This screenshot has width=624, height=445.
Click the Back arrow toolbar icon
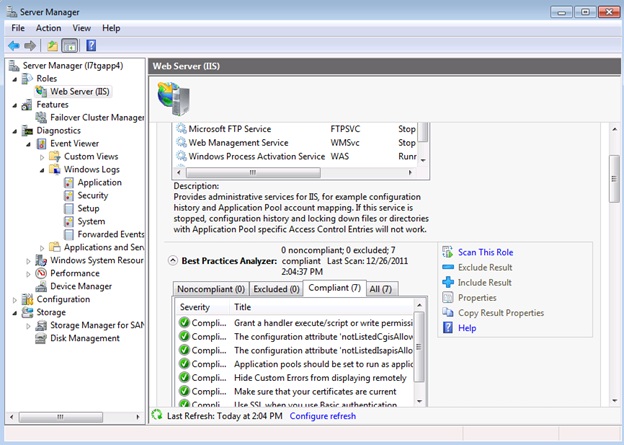[x=14, y=46]
